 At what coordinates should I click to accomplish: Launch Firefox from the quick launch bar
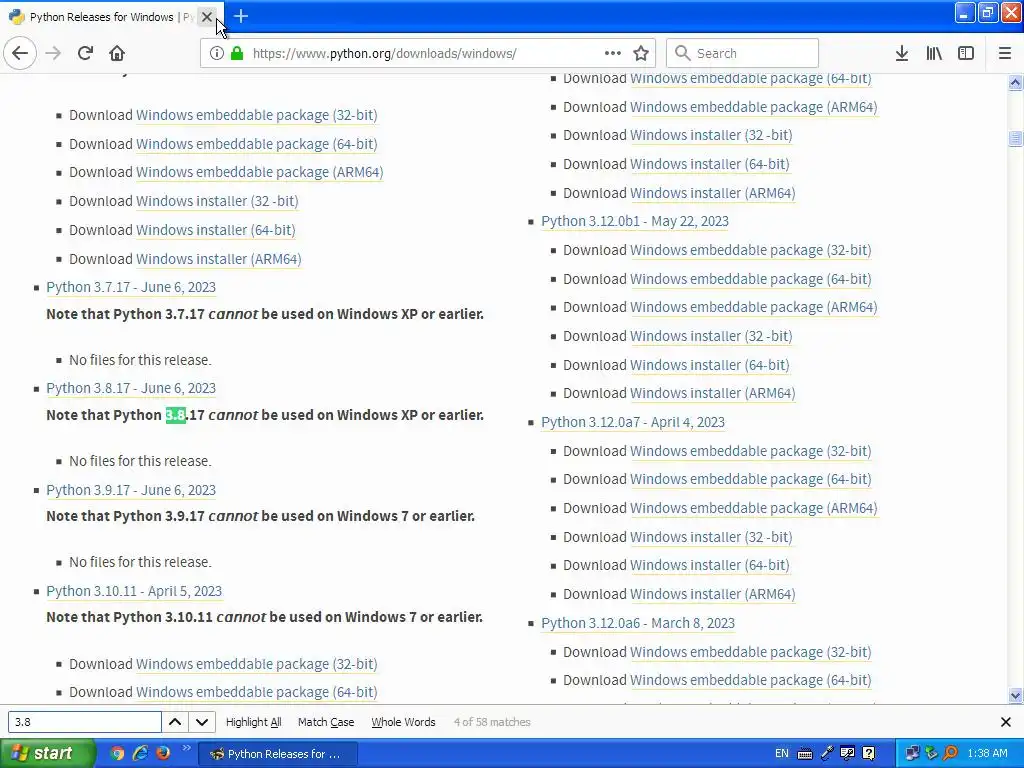(163, 753)
